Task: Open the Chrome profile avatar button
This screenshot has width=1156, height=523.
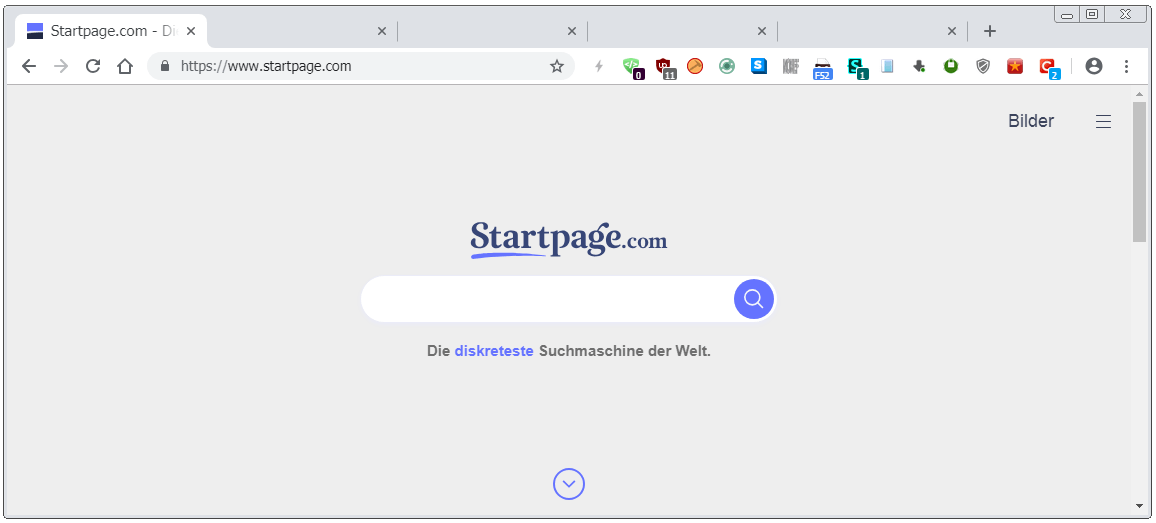Action: coord(1094,66)
